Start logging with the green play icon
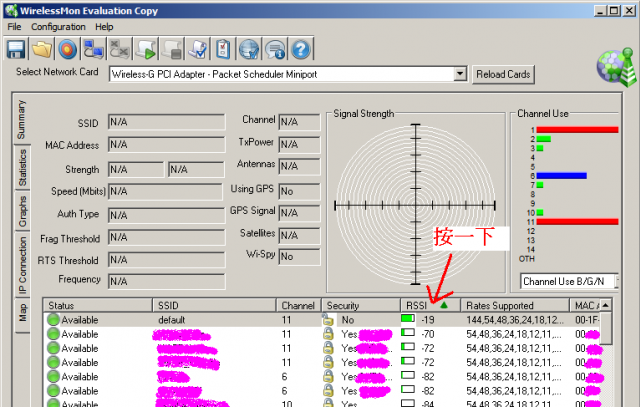This screenshot has height=407, width=640. 146,49
